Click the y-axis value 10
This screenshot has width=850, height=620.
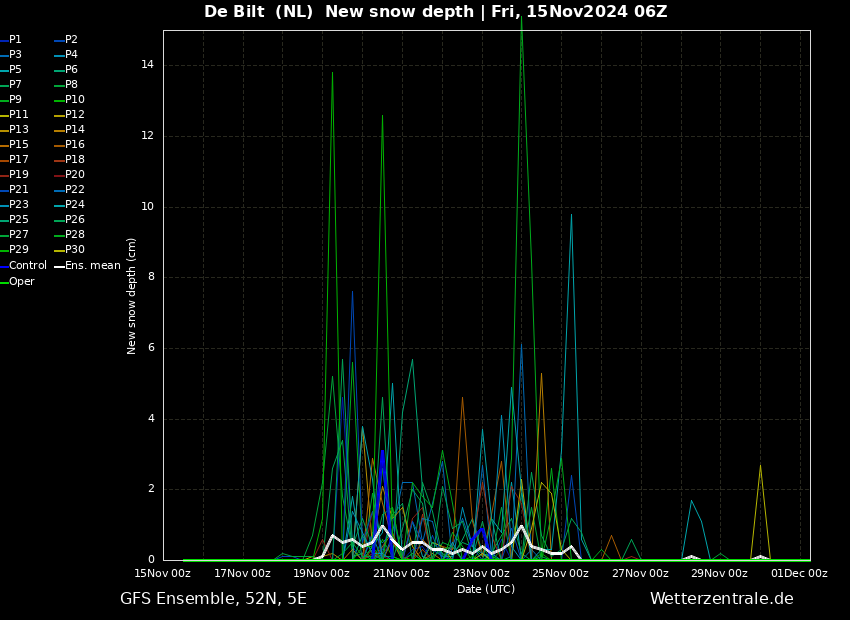pyautogui.click(x=147, y=207)
